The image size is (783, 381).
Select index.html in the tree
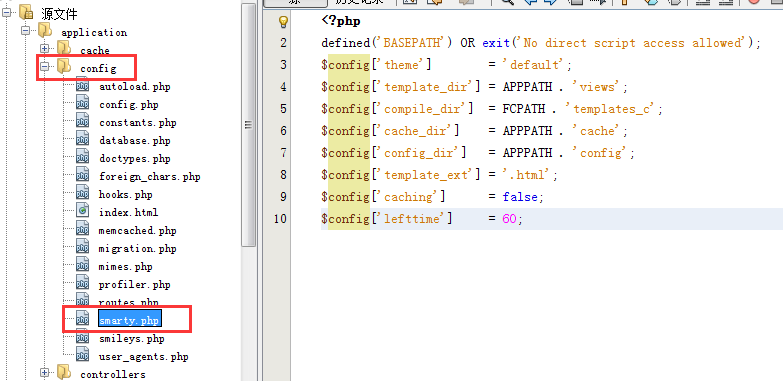(129, 212)
